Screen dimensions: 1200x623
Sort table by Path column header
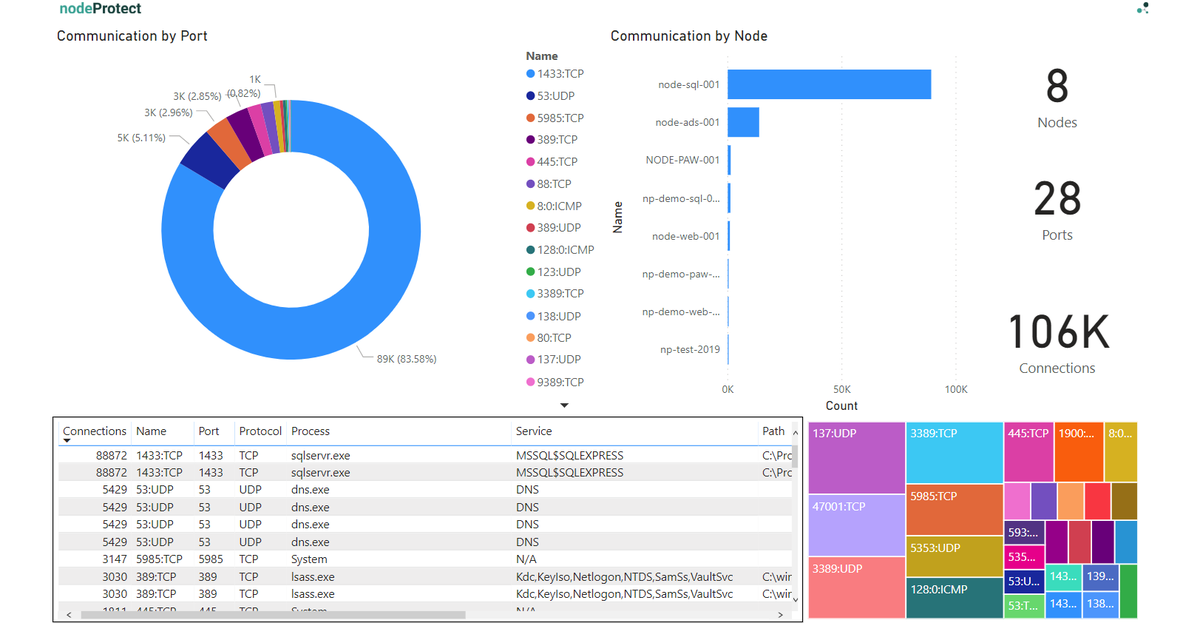[x=773, y=431]
